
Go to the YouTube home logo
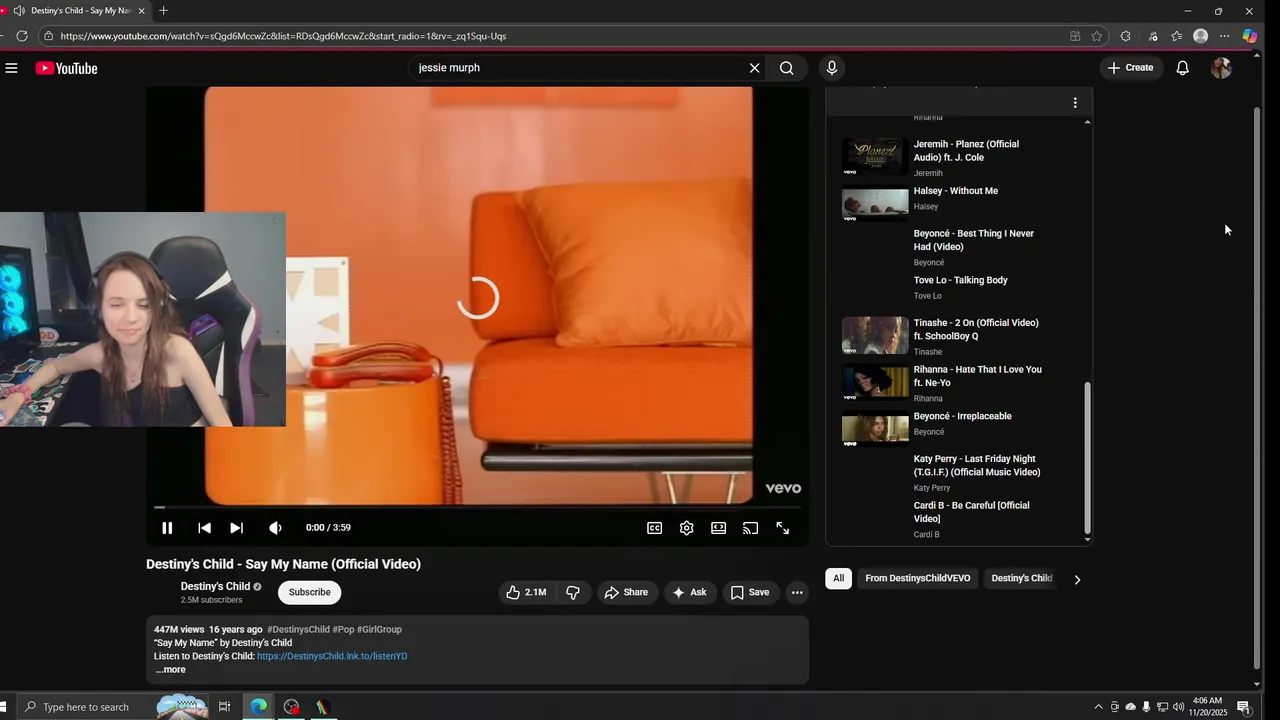pos(66,68)
